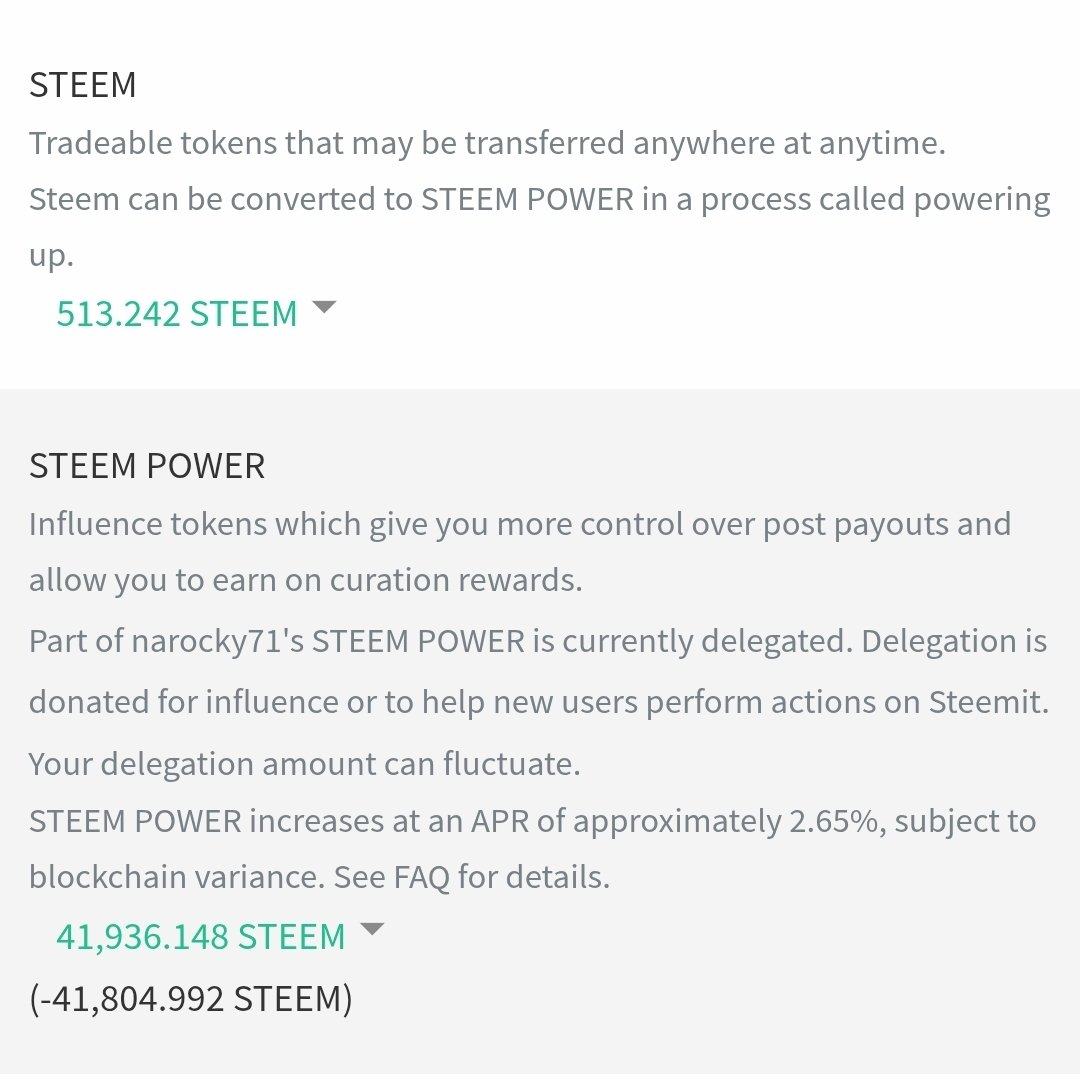Open the 41,936.148 STEEM balance dropdown
This screenshot has width=1080, height=1079.
point(200,937)
